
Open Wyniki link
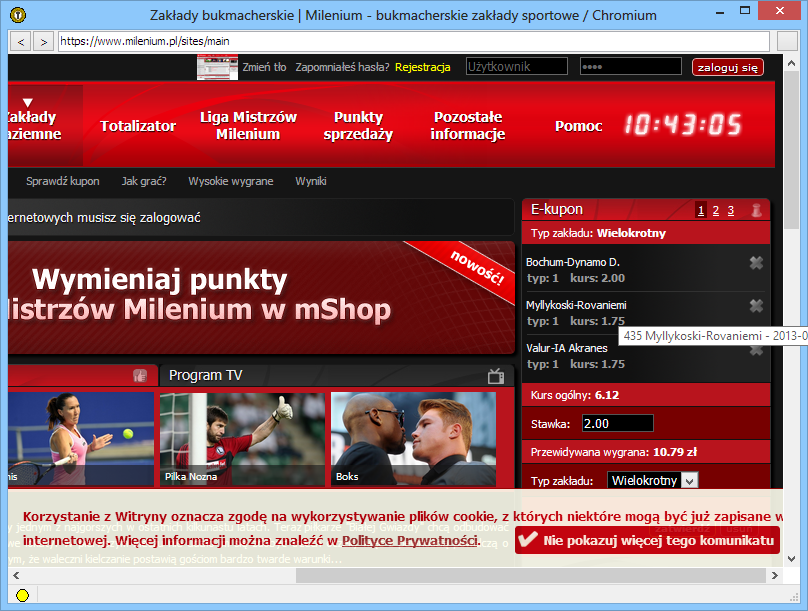point(311,181)
